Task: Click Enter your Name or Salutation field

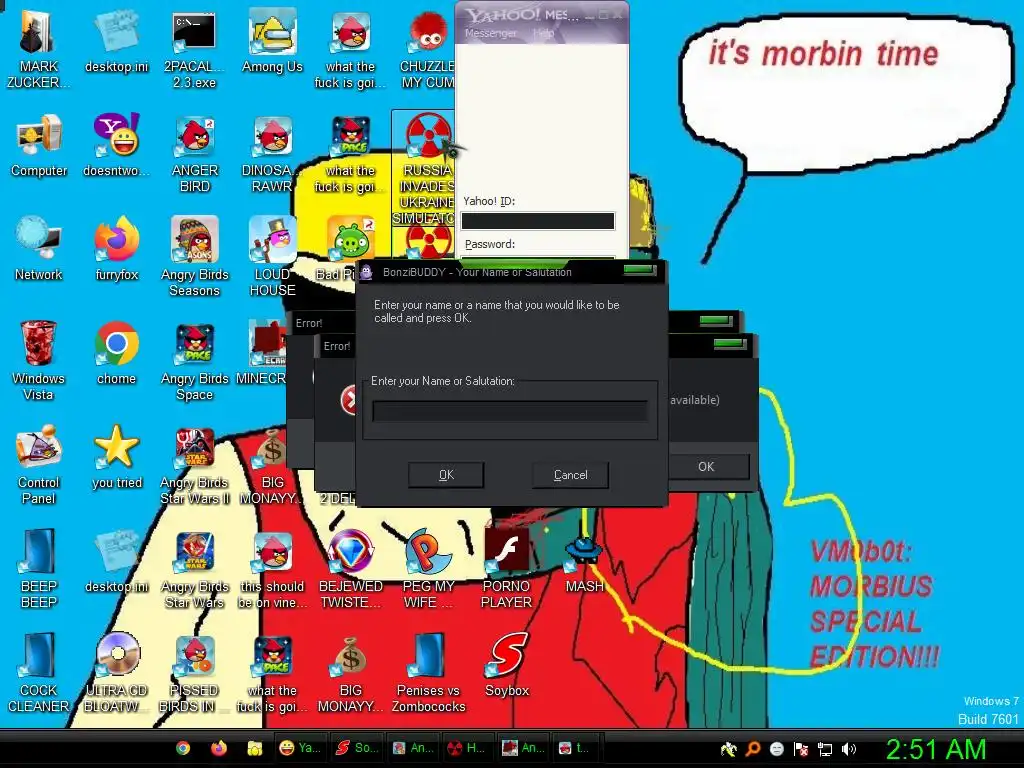Action: tap(509, 411)
